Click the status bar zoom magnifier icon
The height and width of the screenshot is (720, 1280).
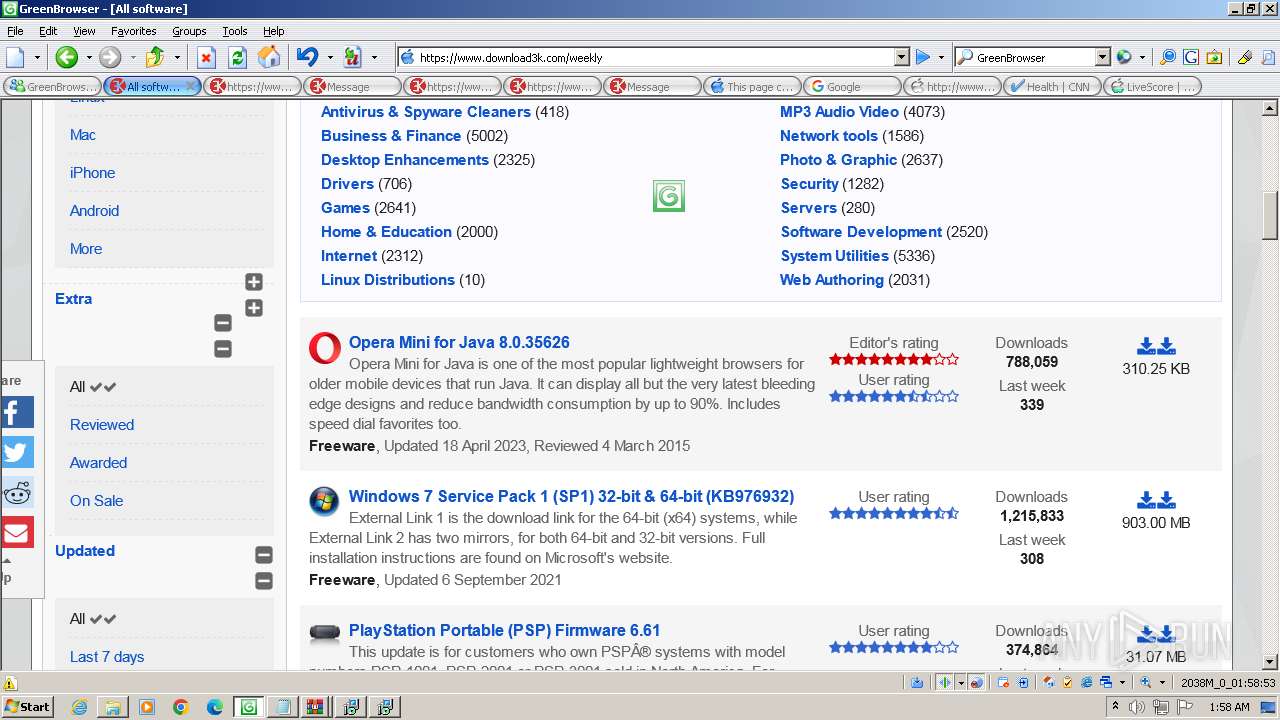point(1146,682)
